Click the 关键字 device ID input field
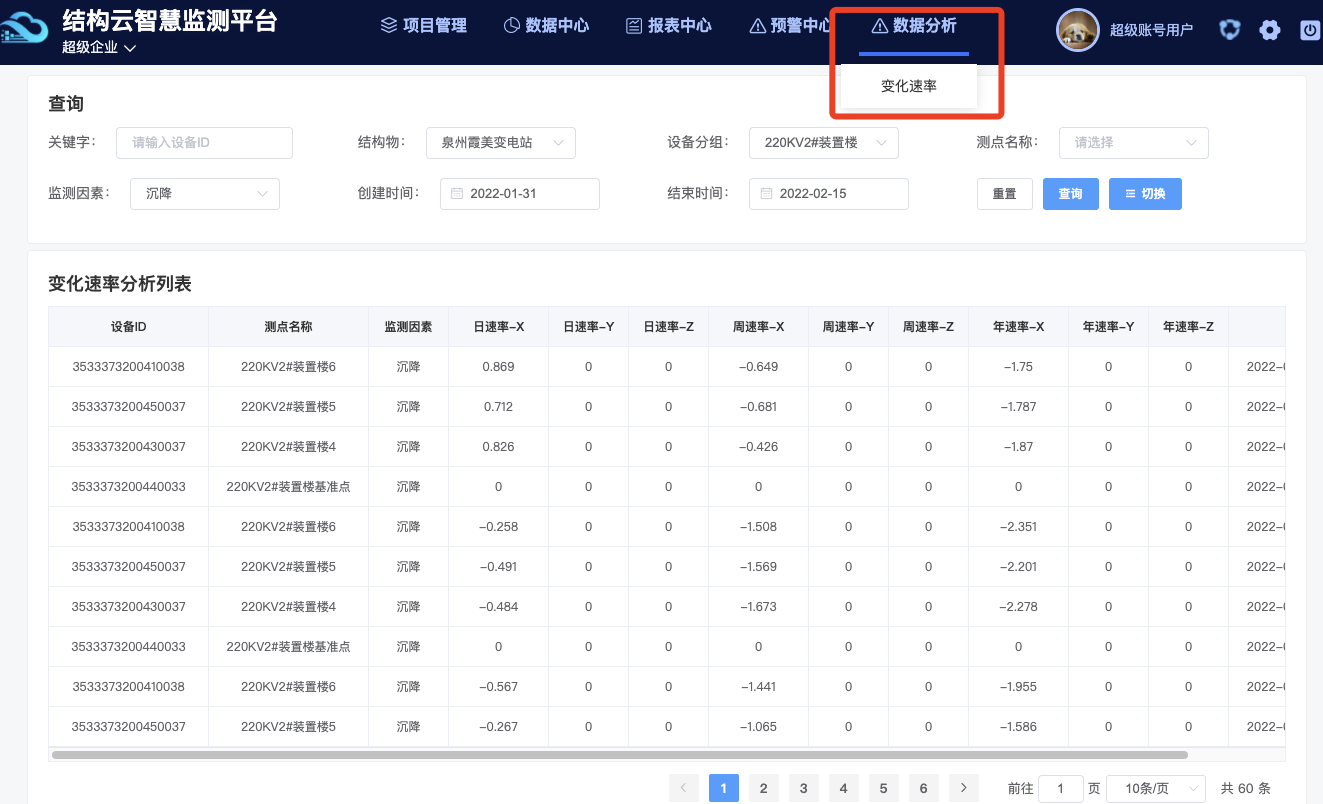Screen dimensions: 1323x804 204,143
